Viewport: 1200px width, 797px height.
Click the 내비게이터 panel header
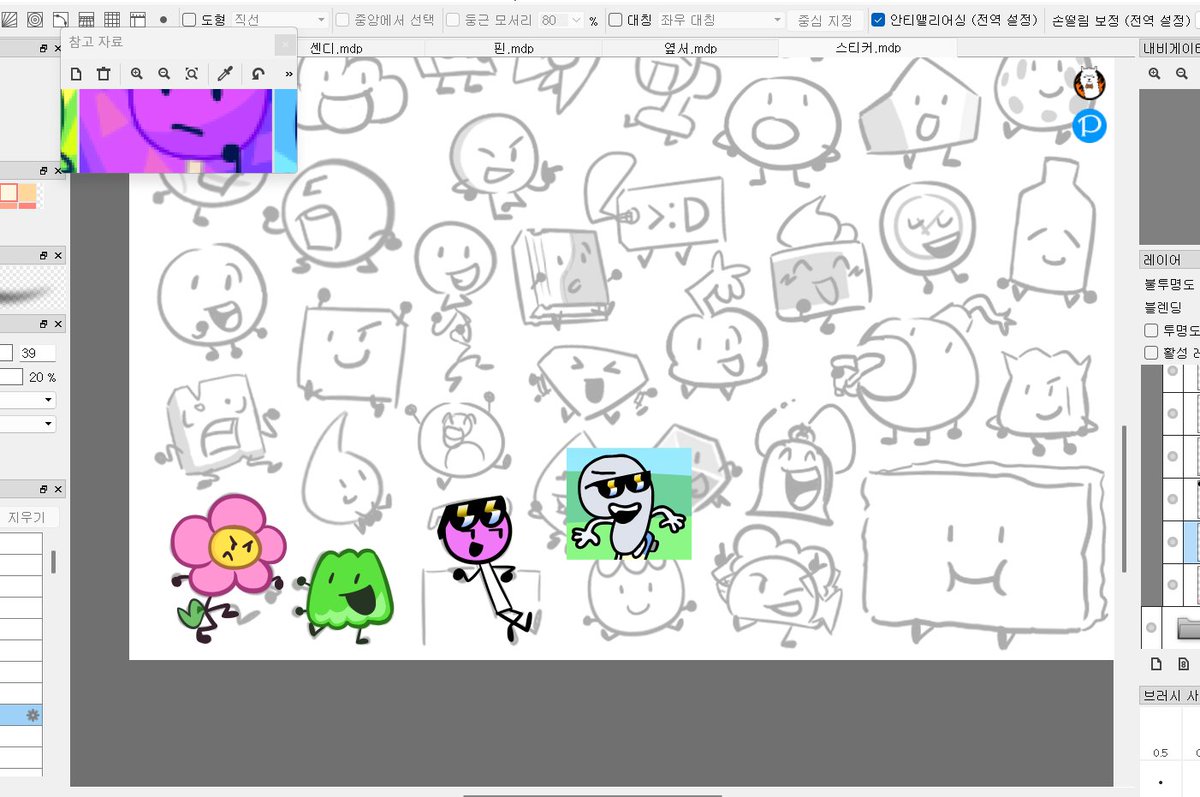[1170, 48]
